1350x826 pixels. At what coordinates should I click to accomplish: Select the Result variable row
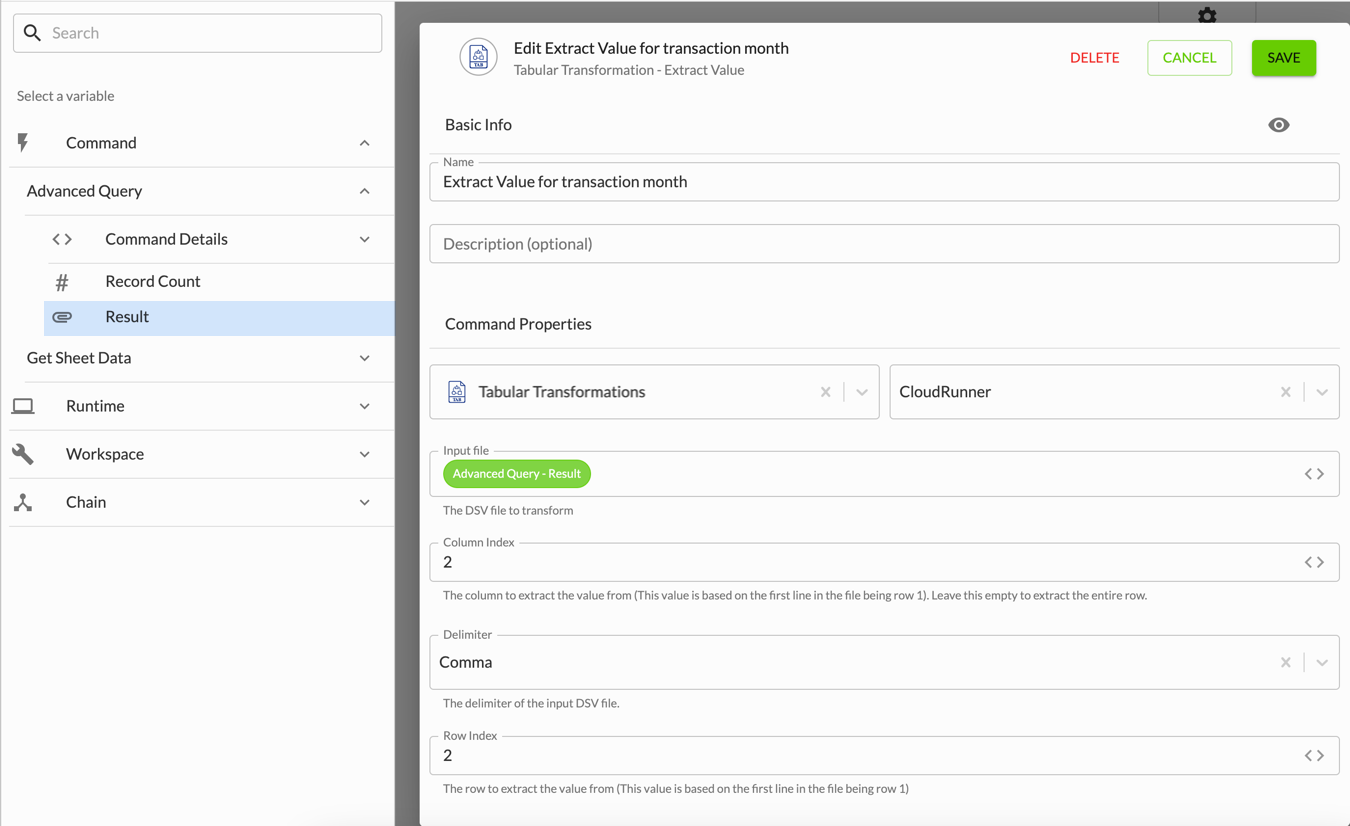(219, 317)
